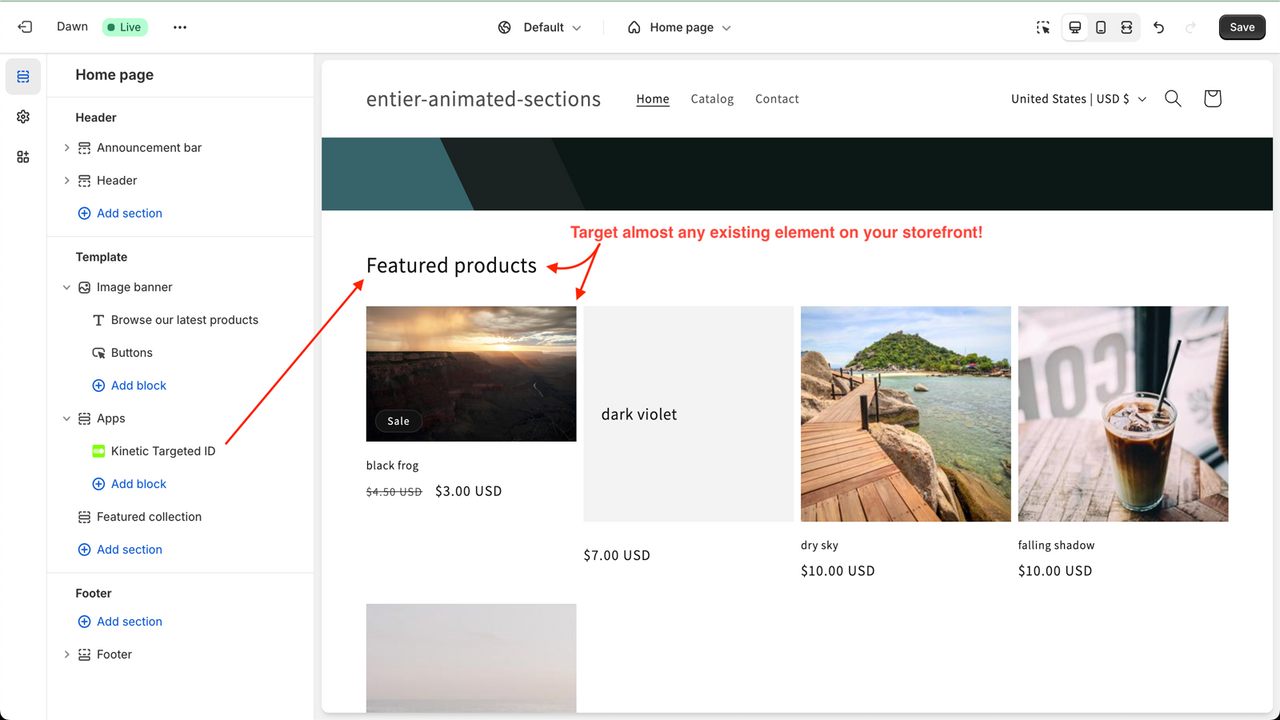Screen dimensions: 1280x720
Task: Click the exit editor back icon
Action: tap(25, 27)
